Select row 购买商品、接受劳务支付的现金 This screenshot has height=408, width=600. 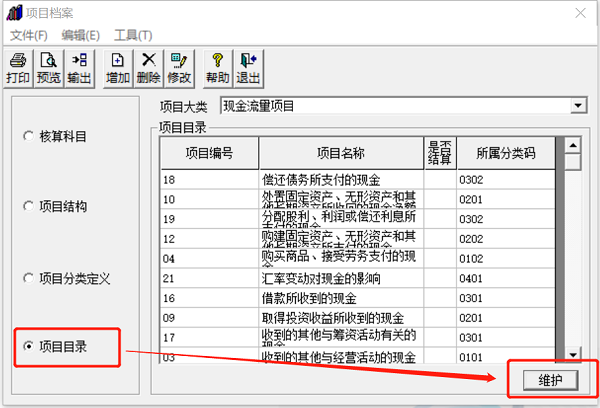[x=358, y=259]
